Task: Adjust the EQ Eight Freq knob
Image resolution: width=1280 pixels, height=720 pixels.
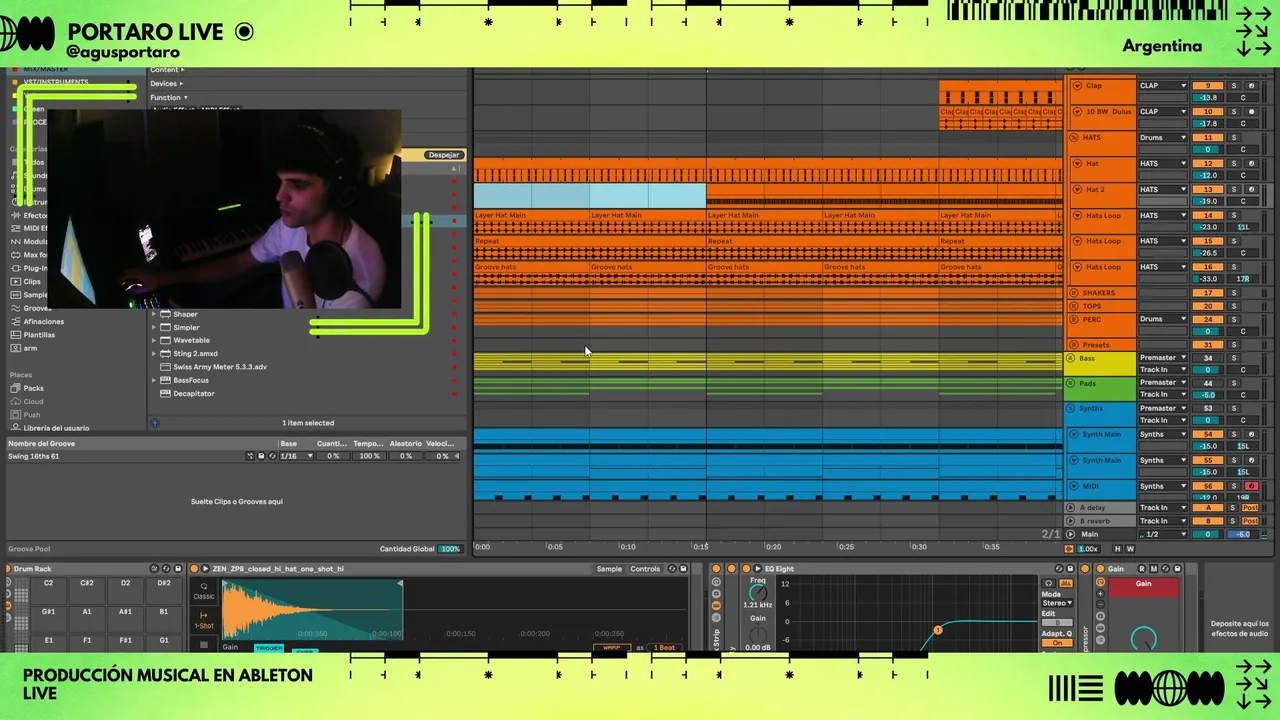Action: click(758, 592)
